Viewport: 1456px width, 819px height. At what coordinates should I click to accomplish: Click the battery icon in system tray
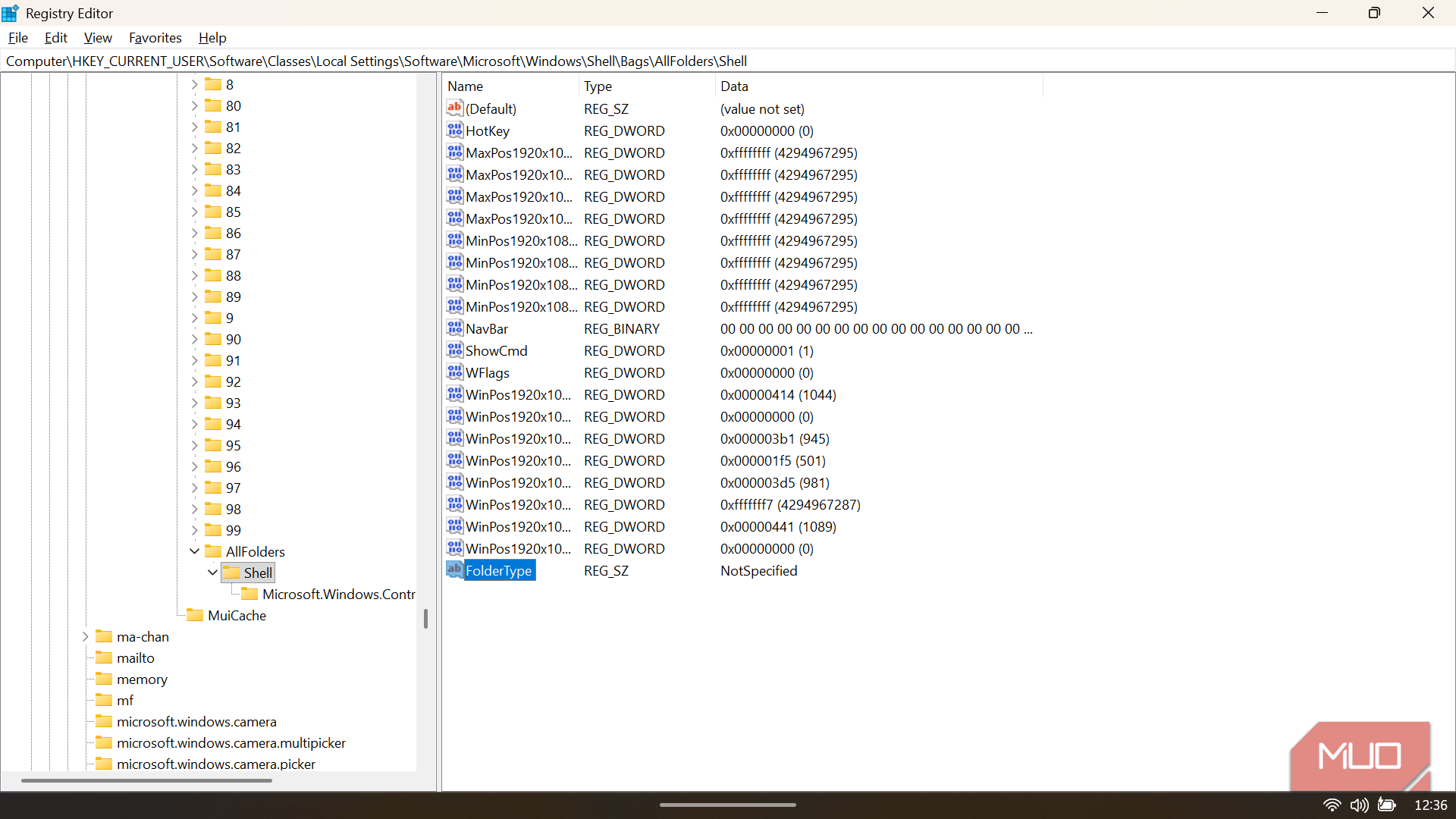point(1387,805)
